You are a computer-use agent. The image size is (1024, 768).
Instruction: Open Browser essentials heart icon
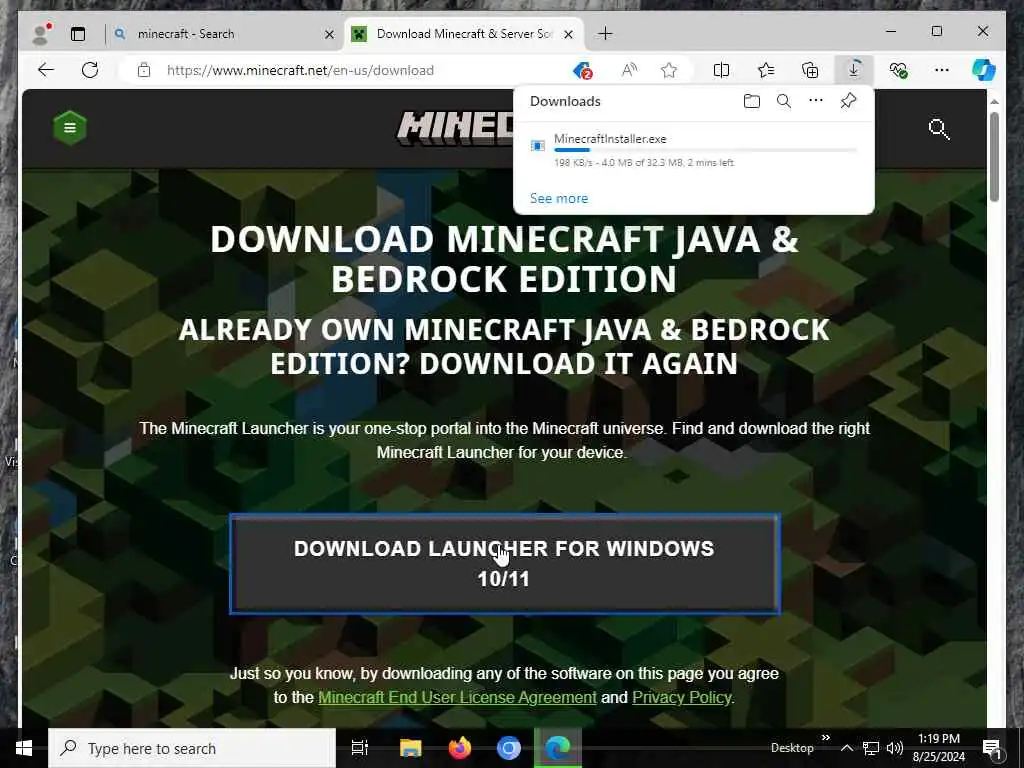pyautogui.click(x=899, y=70)
